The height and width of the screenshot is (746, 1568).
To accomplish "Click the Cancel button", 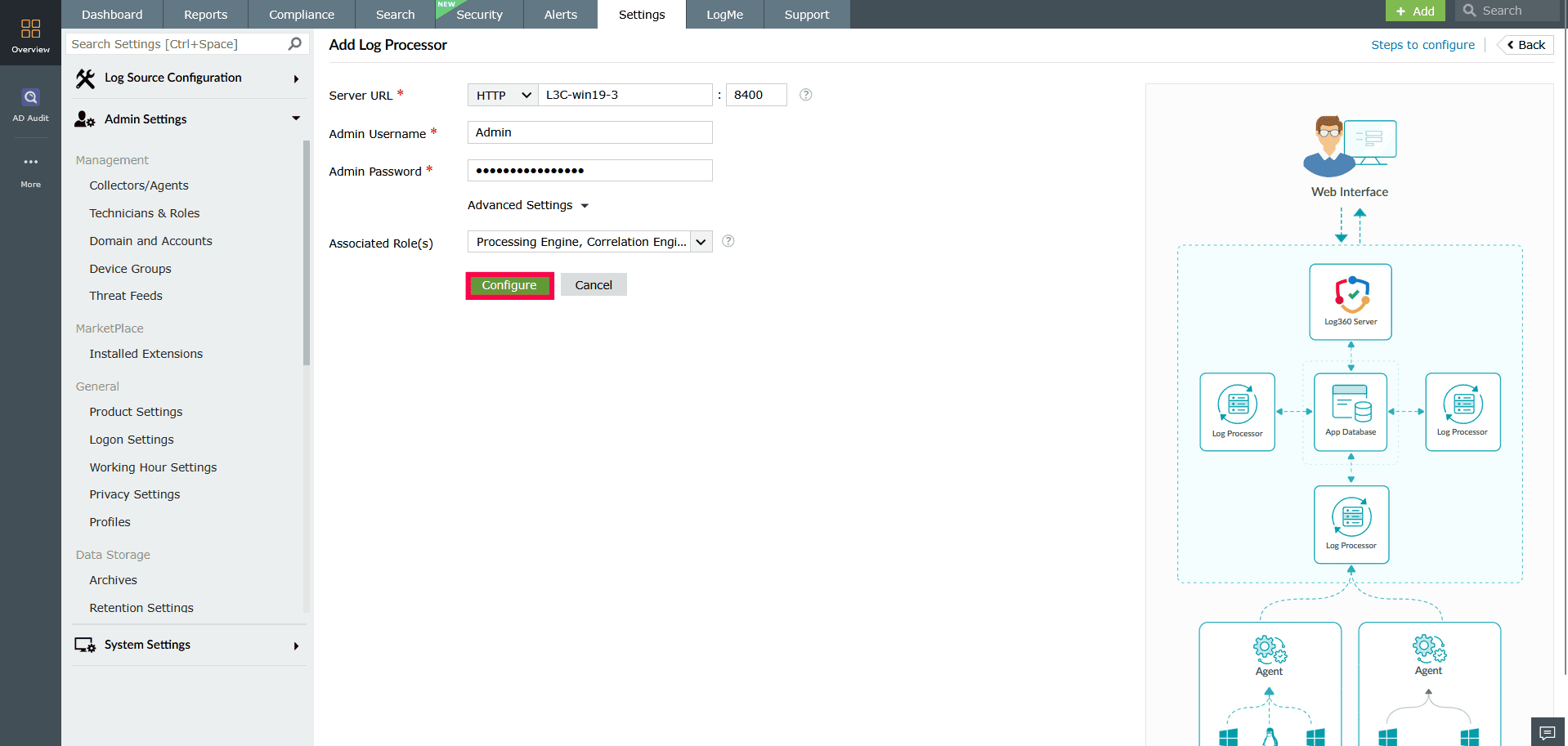I will 594,285.
